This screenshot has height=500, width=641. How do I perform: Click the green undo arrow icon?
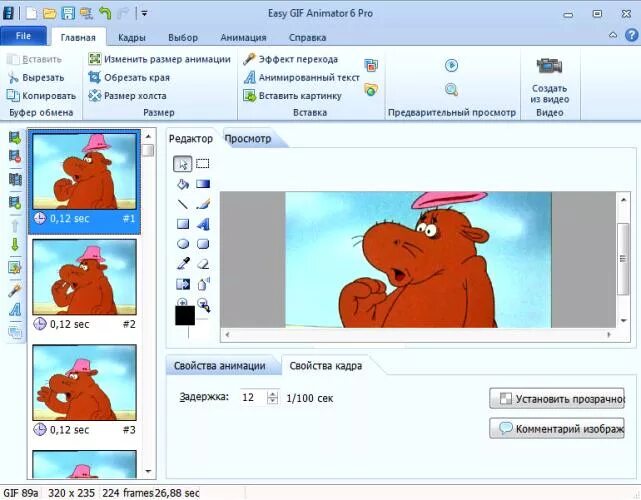pyautogui.click(x=105, y=13)
